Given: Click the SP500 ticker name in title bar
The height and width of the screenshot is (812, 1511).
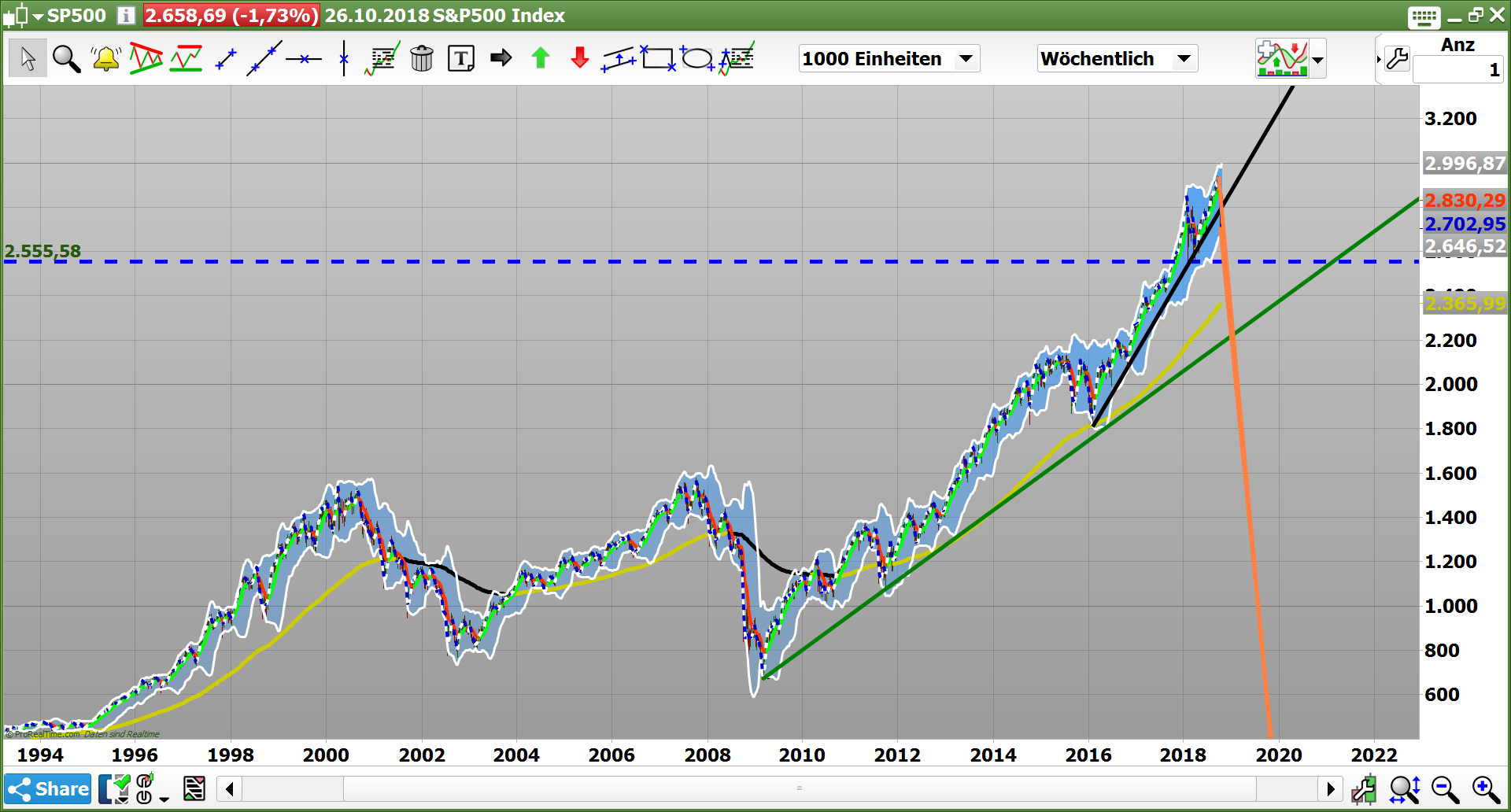Looking at the screenshot, I should [76, 15].
